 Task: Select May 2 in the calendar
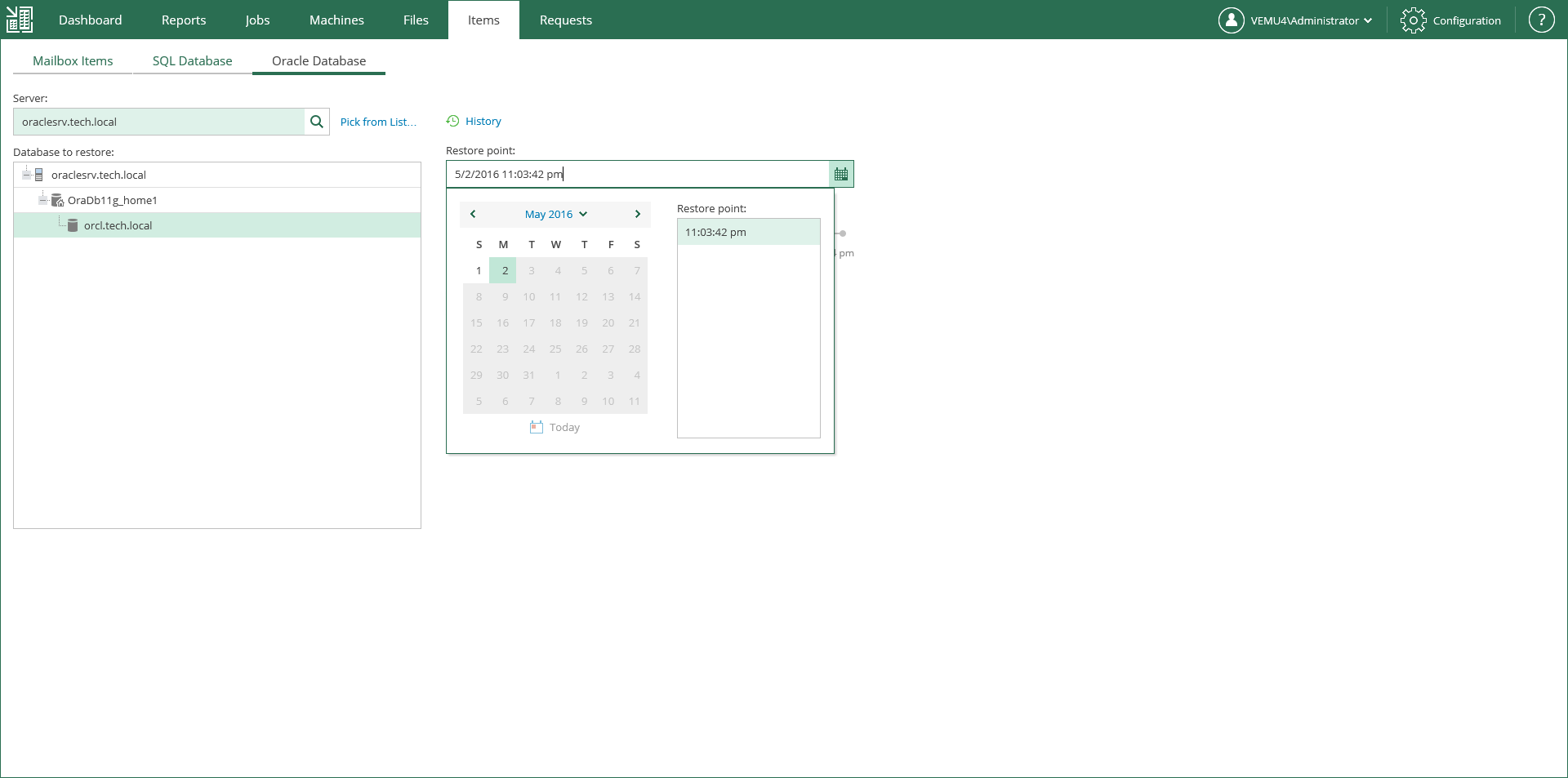click(503, 270)
